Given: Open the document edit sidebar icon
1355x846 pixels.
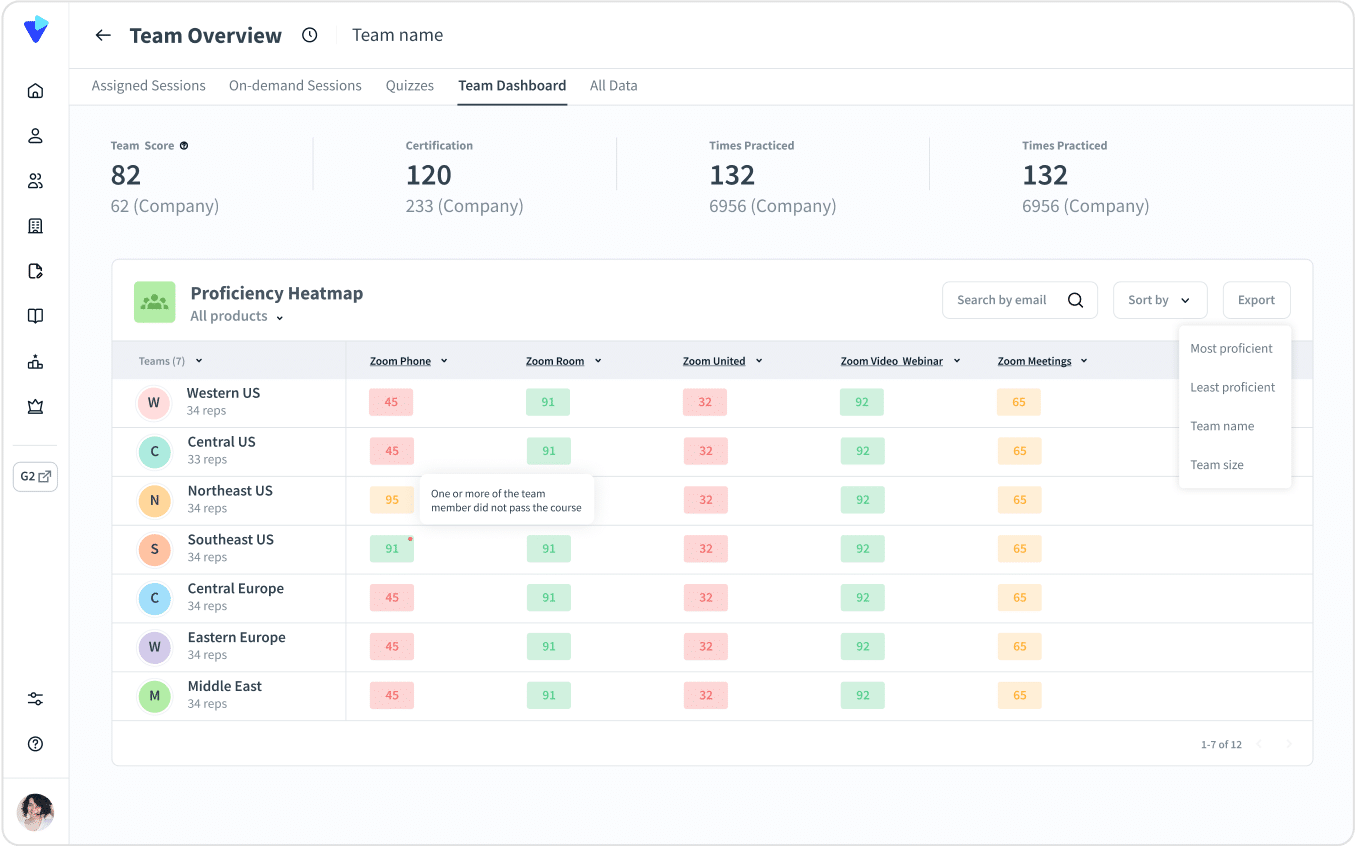Looking at the screenshot, I should (36, 271).
